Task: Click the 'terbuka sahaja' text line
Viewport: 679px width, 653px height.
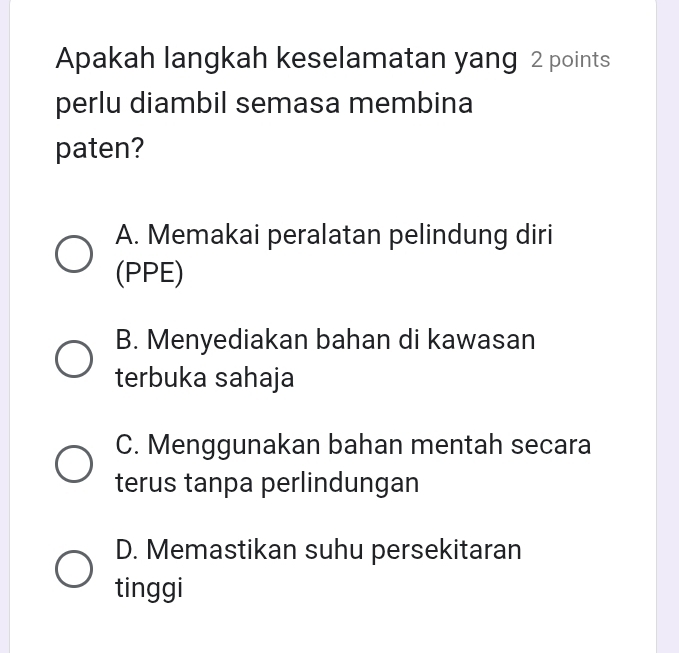Action: [x=205, y=378]
